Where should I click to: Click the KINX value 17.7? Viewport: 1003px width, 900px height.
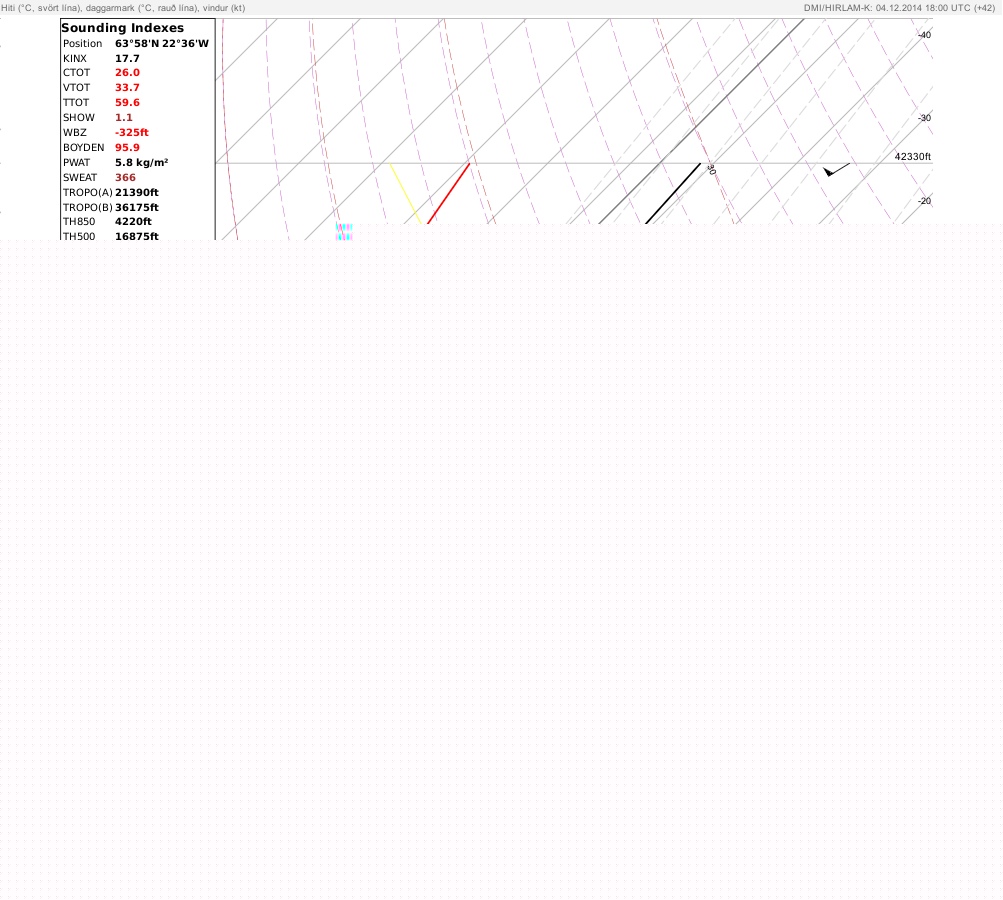click(x=127, y=58)
